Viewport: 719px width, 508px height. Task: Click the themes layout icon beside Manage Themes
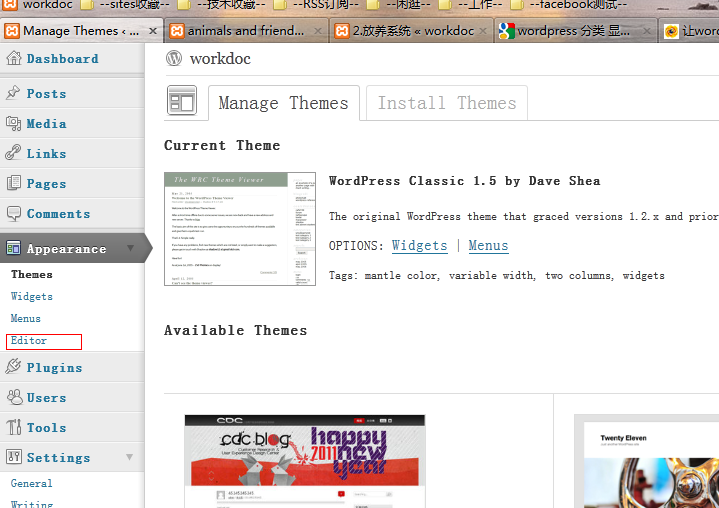tap(182, 100)
